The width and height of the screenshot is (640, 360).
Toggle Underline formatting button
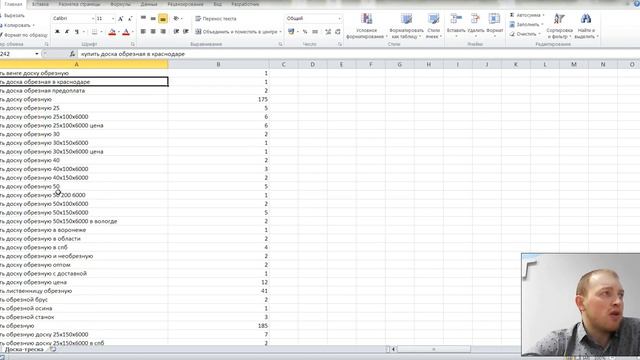tap(76, 32)
